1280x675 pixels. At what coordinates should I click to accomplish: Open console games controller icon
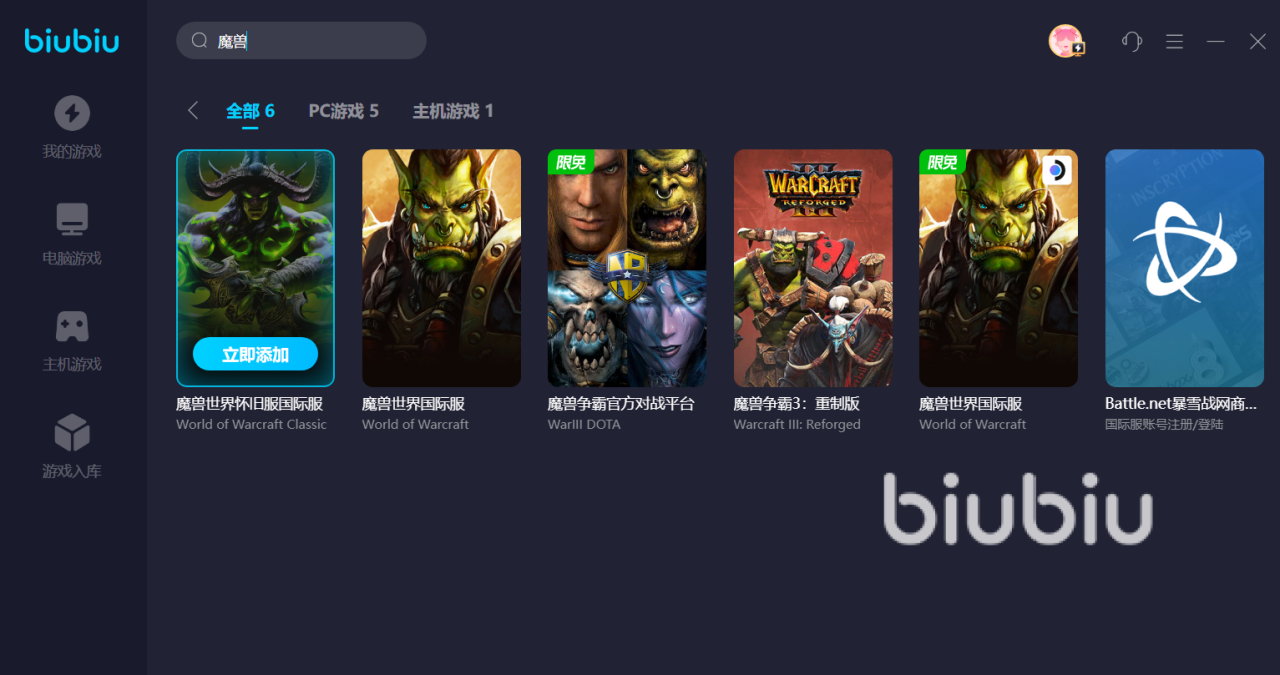click(72, 326)
